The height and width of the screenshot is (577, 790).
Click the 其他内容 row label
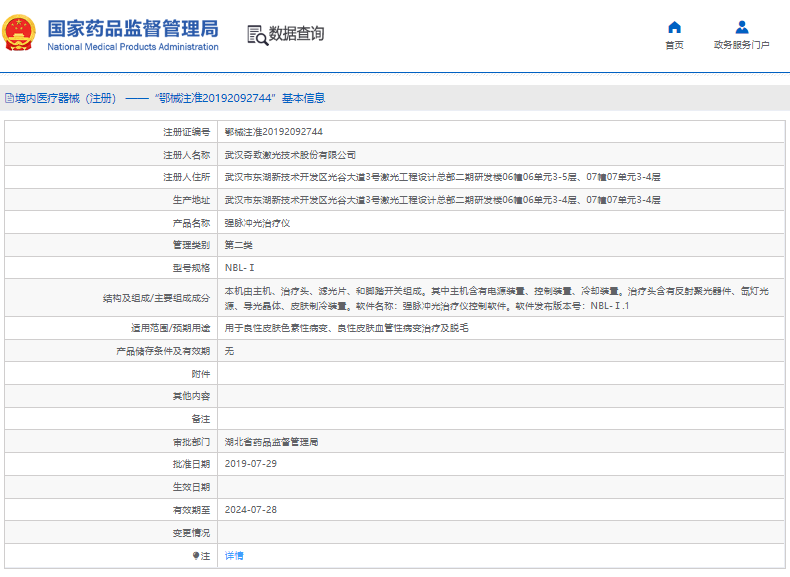[191, 396]
